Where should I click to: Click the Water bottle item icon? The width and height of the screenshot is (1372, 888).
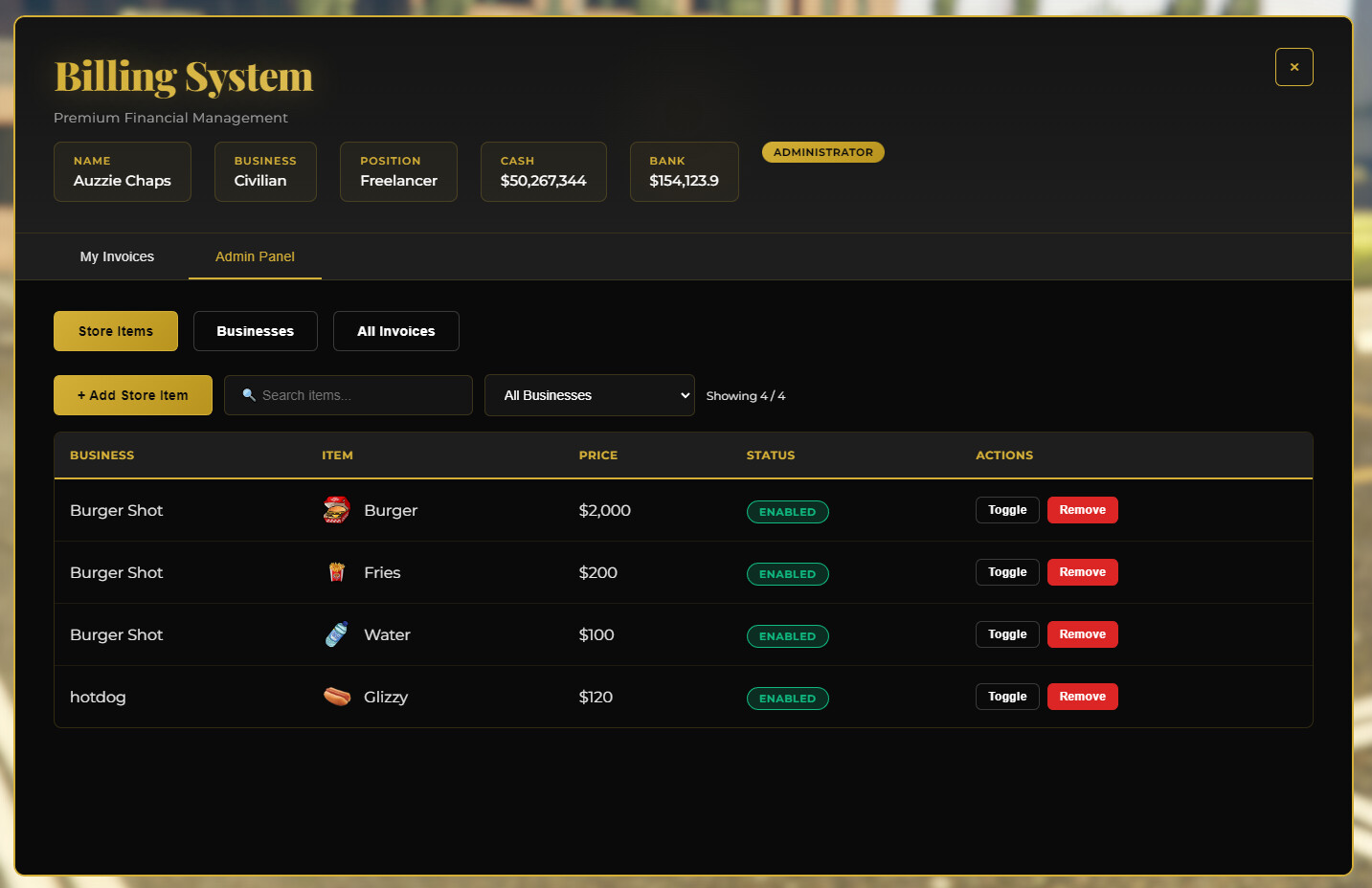point(336,634)
